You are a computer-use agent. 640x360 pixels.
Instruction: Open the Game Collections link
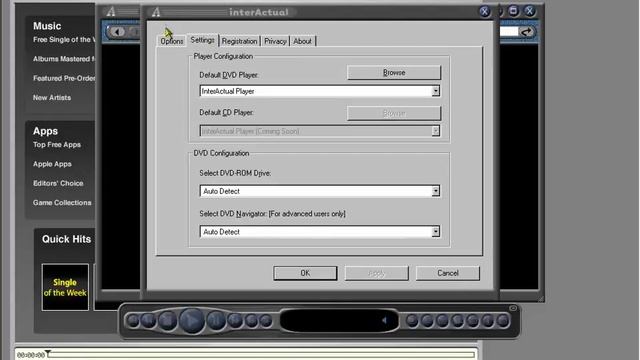pyautogui.click(x=62, y=202)
